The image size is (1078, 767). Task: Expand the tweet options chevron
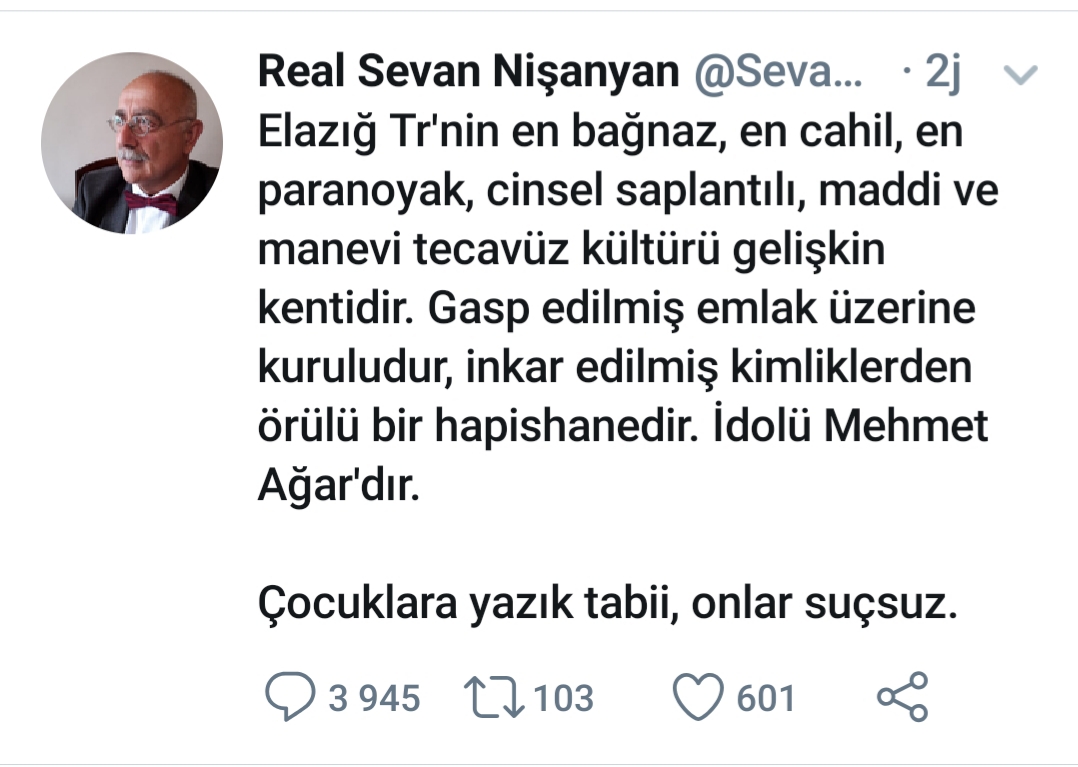click(x=1021, y=75)
